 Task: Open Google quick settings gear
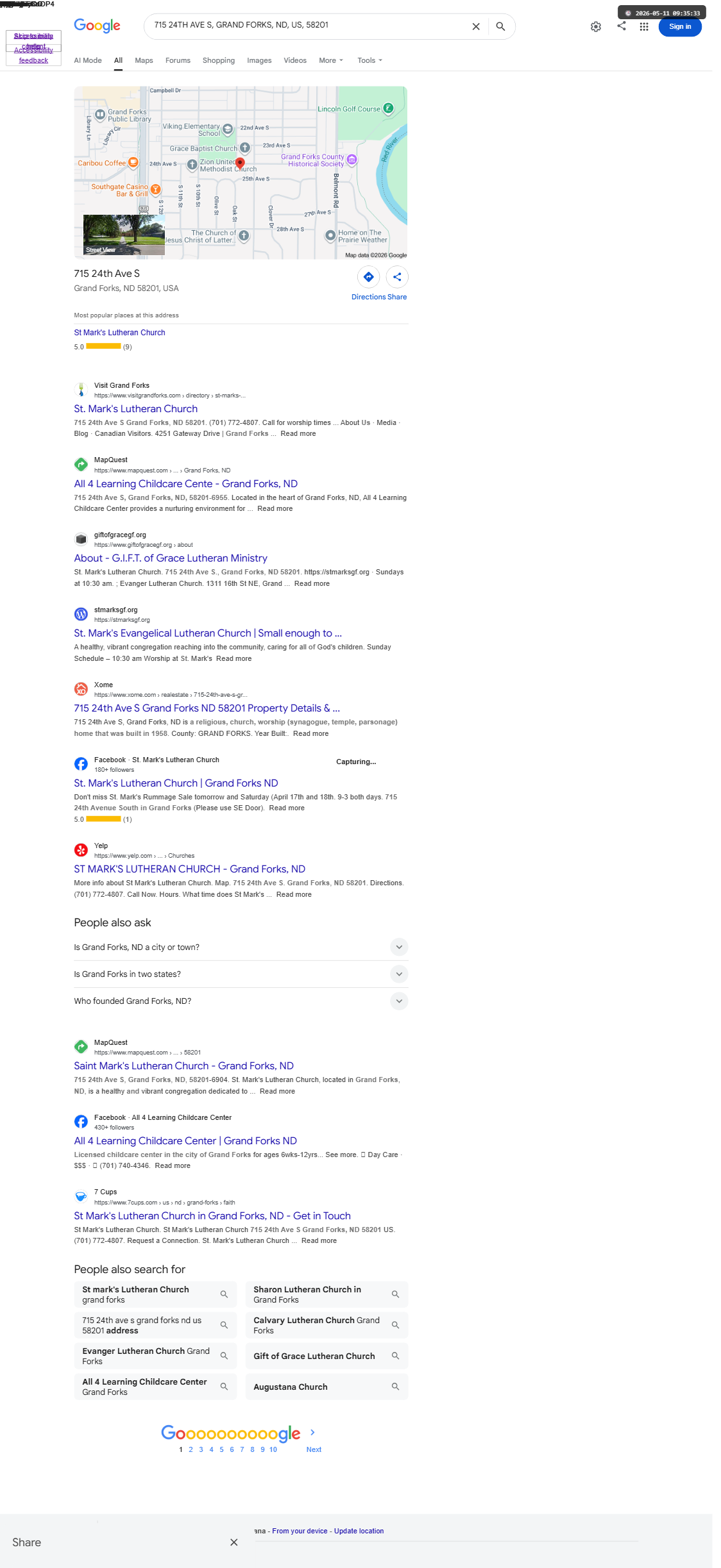click(596, 26)
